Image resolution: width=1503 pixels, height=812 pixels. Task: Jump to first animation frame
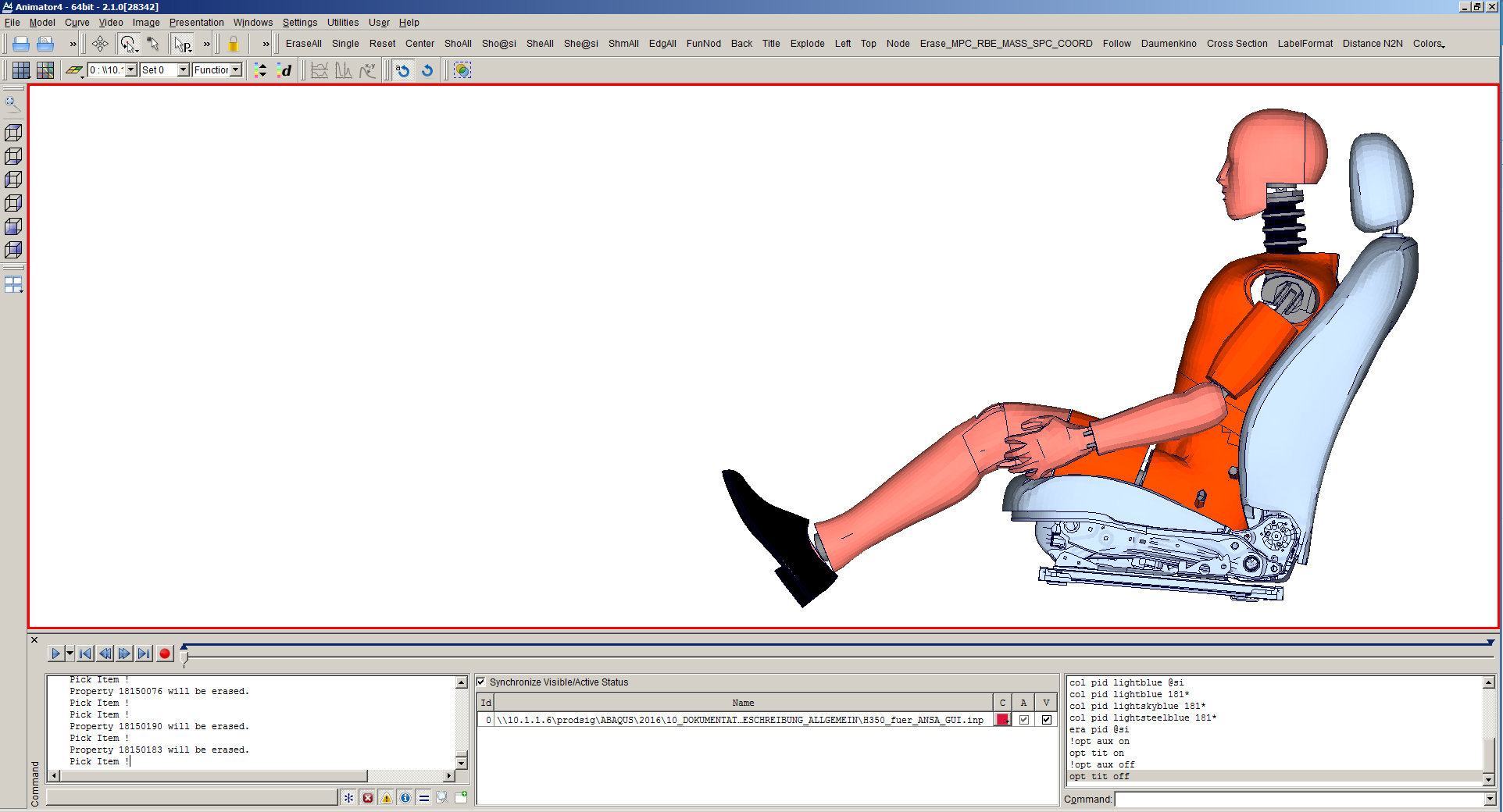86,654
